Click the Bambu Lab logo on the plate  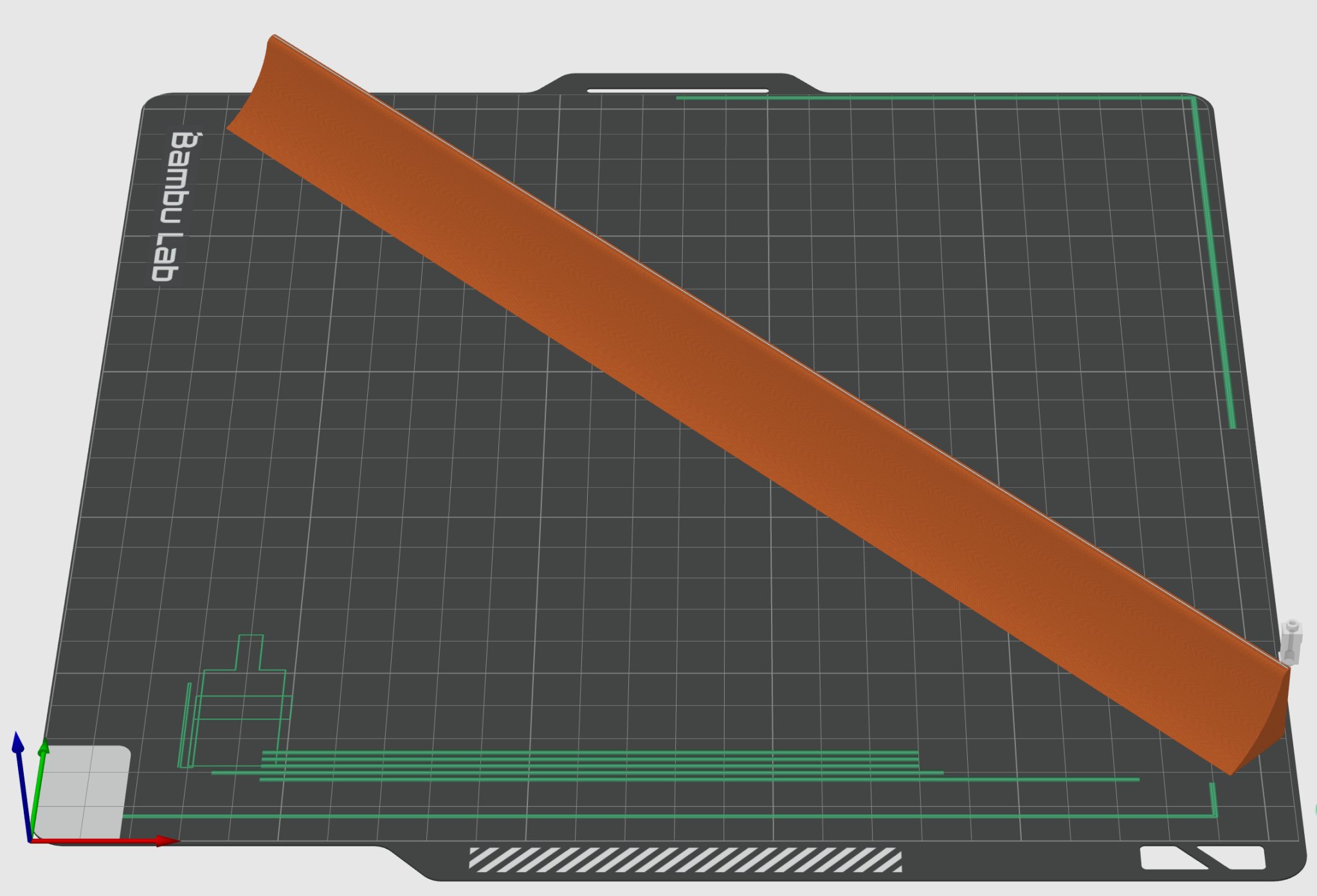172,206
